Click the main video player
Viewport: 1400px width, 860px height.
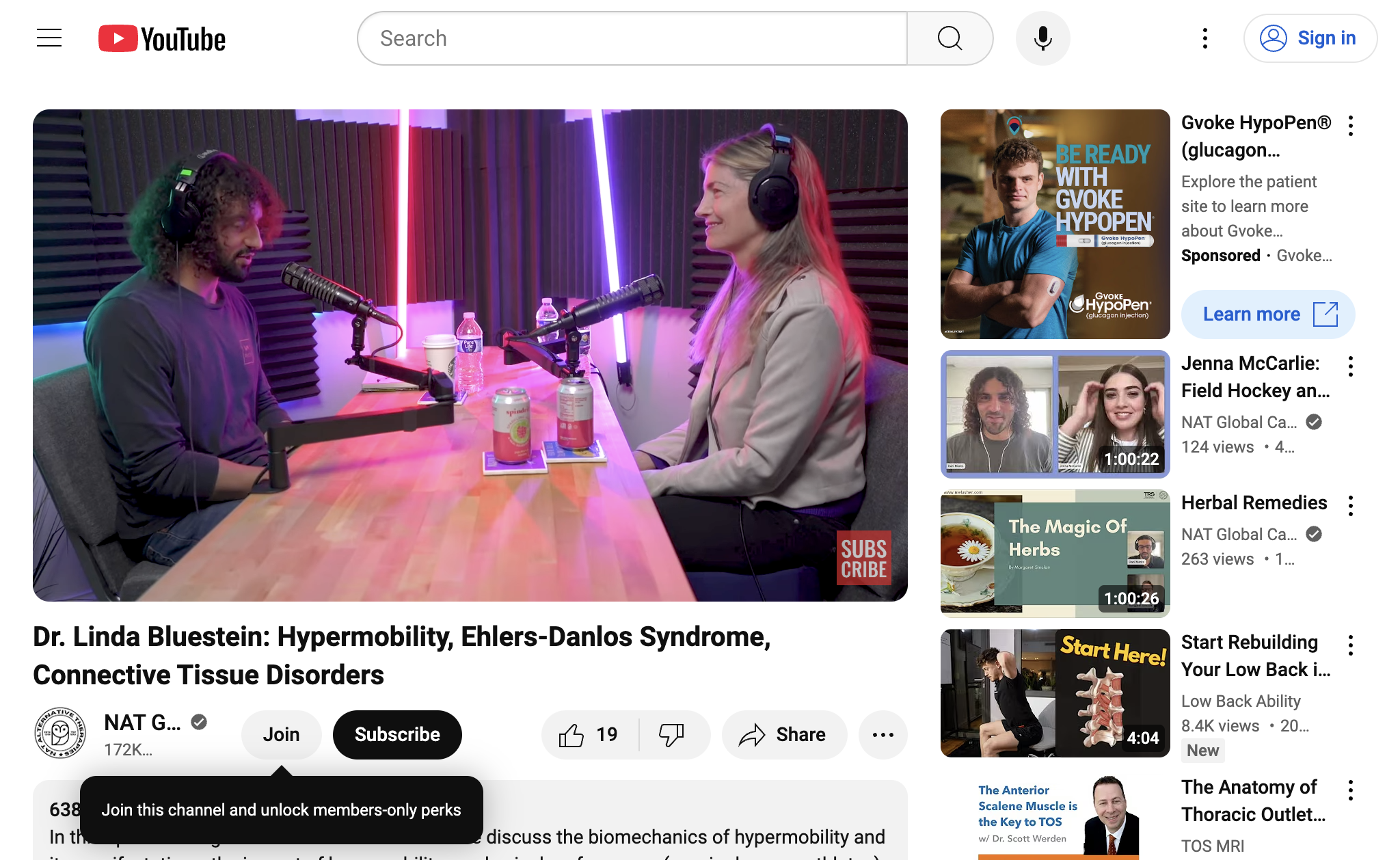pyautogui.click(x=470, y=355)
